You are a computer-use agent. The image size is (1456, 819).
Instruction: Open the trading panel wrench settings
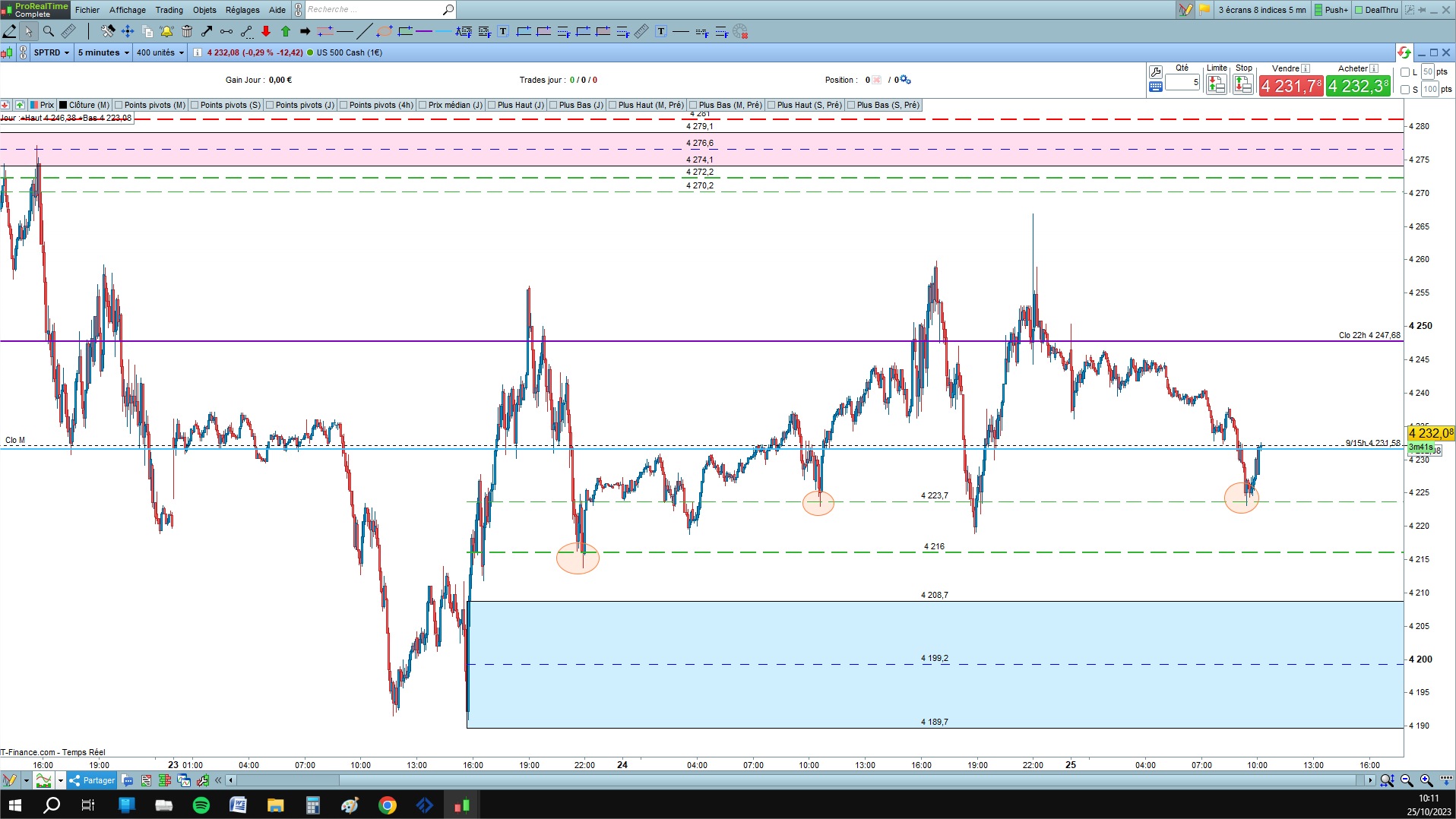pos(1156,72)
